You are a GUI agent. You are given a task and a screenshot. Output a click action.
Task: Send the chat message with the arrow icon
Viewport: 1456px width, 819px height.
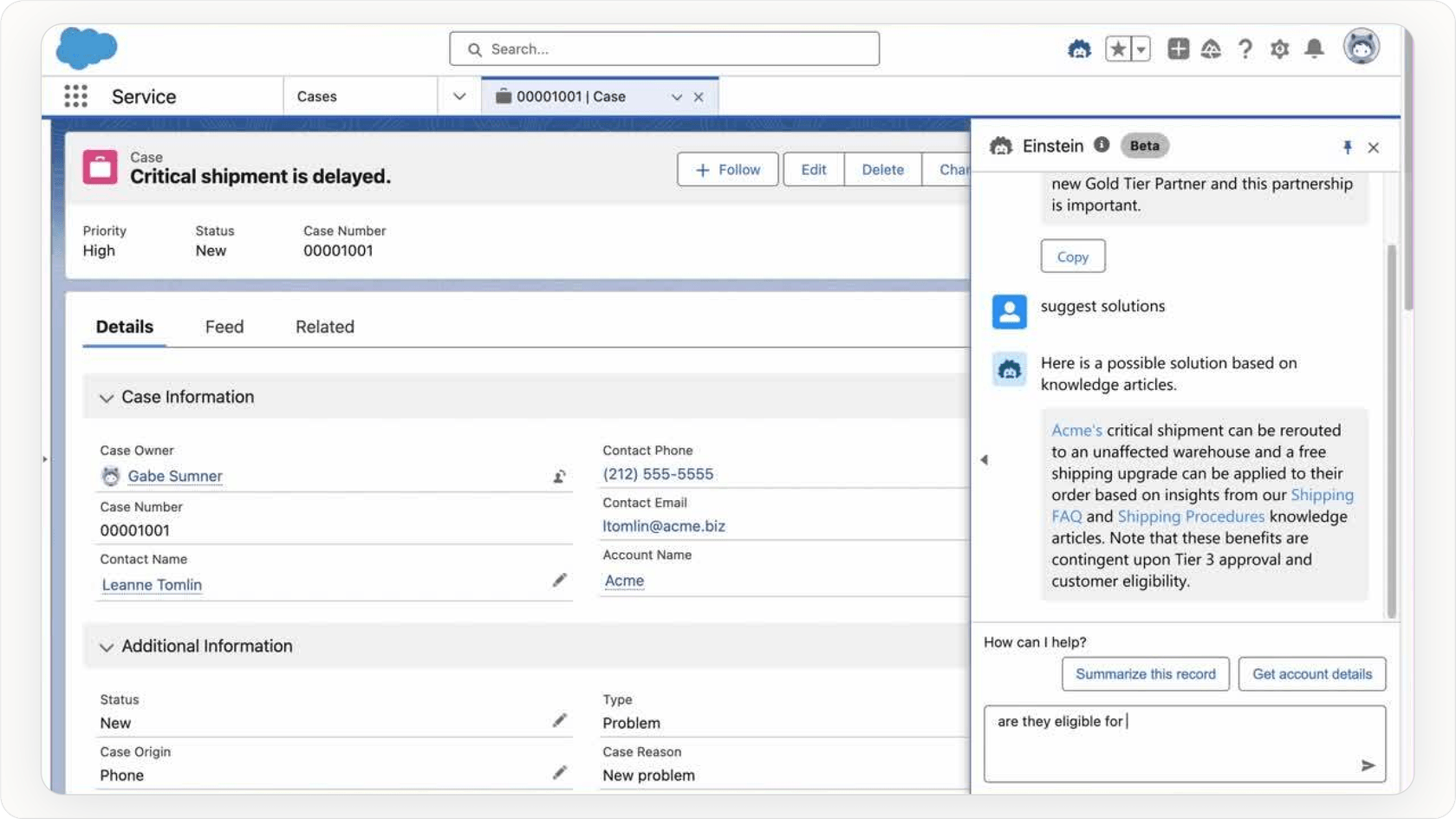[1368, 765]
